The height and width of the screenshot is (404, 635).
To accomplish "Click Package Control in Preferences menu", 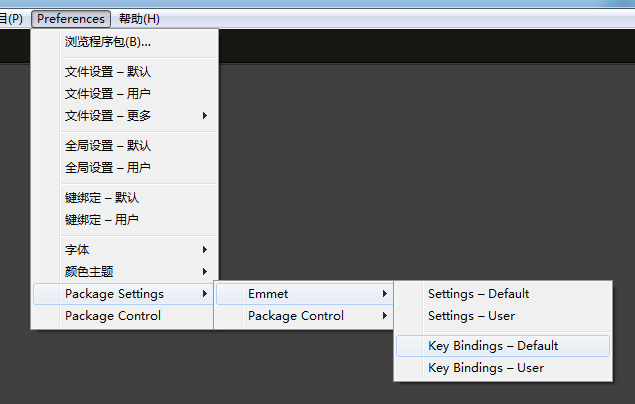I will tap(113, 316).
